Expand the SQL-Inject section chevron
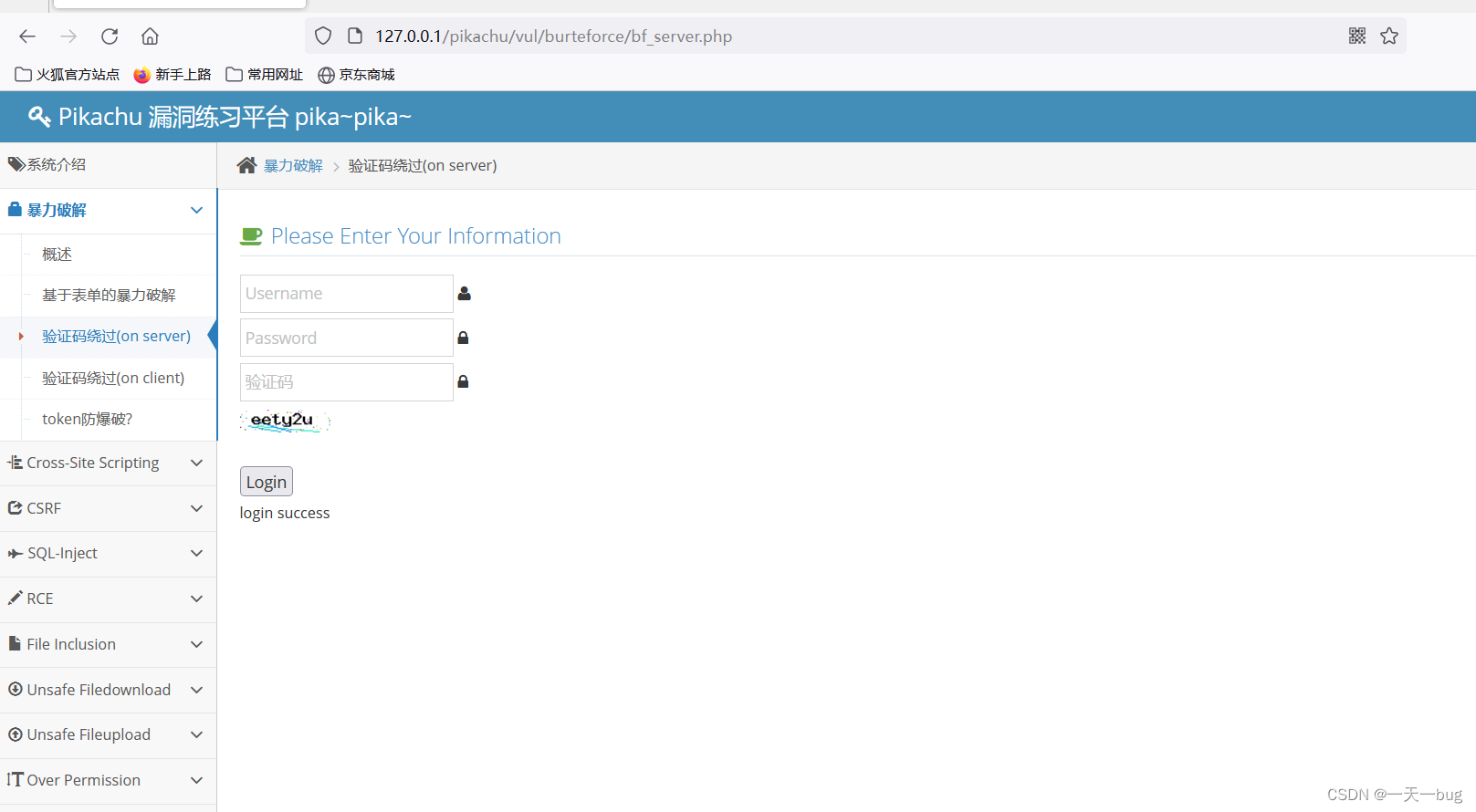 [196, 554]
